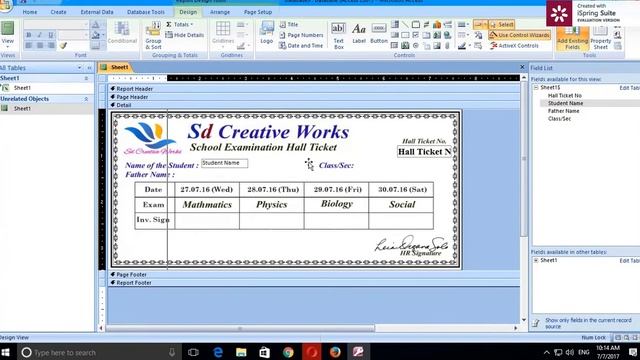Open Windows Start menu
640x360 pixels.
pos(6,352)
